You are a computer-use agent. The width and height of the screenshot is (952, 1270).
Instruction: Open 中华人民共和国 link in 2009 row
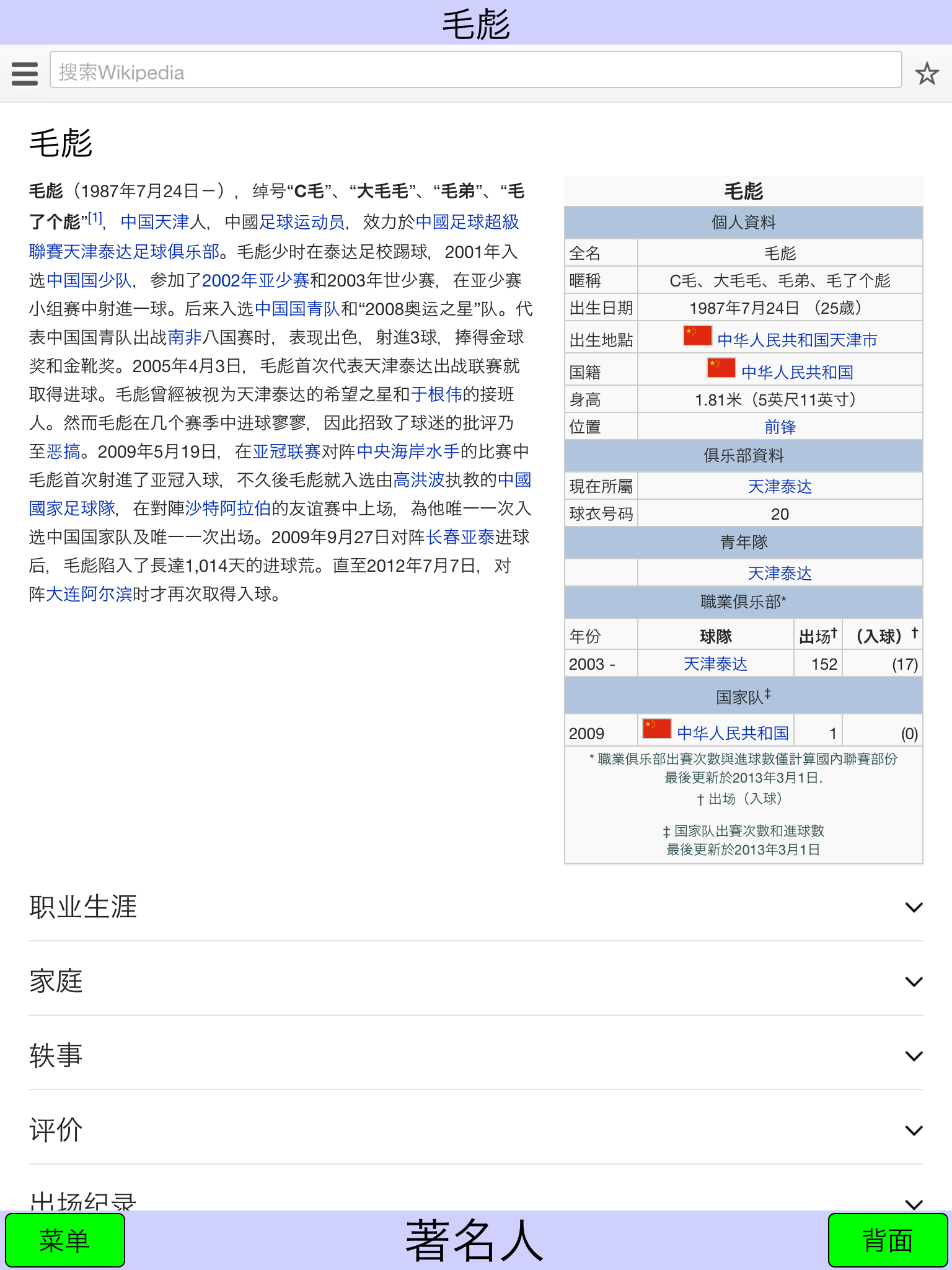733,733
